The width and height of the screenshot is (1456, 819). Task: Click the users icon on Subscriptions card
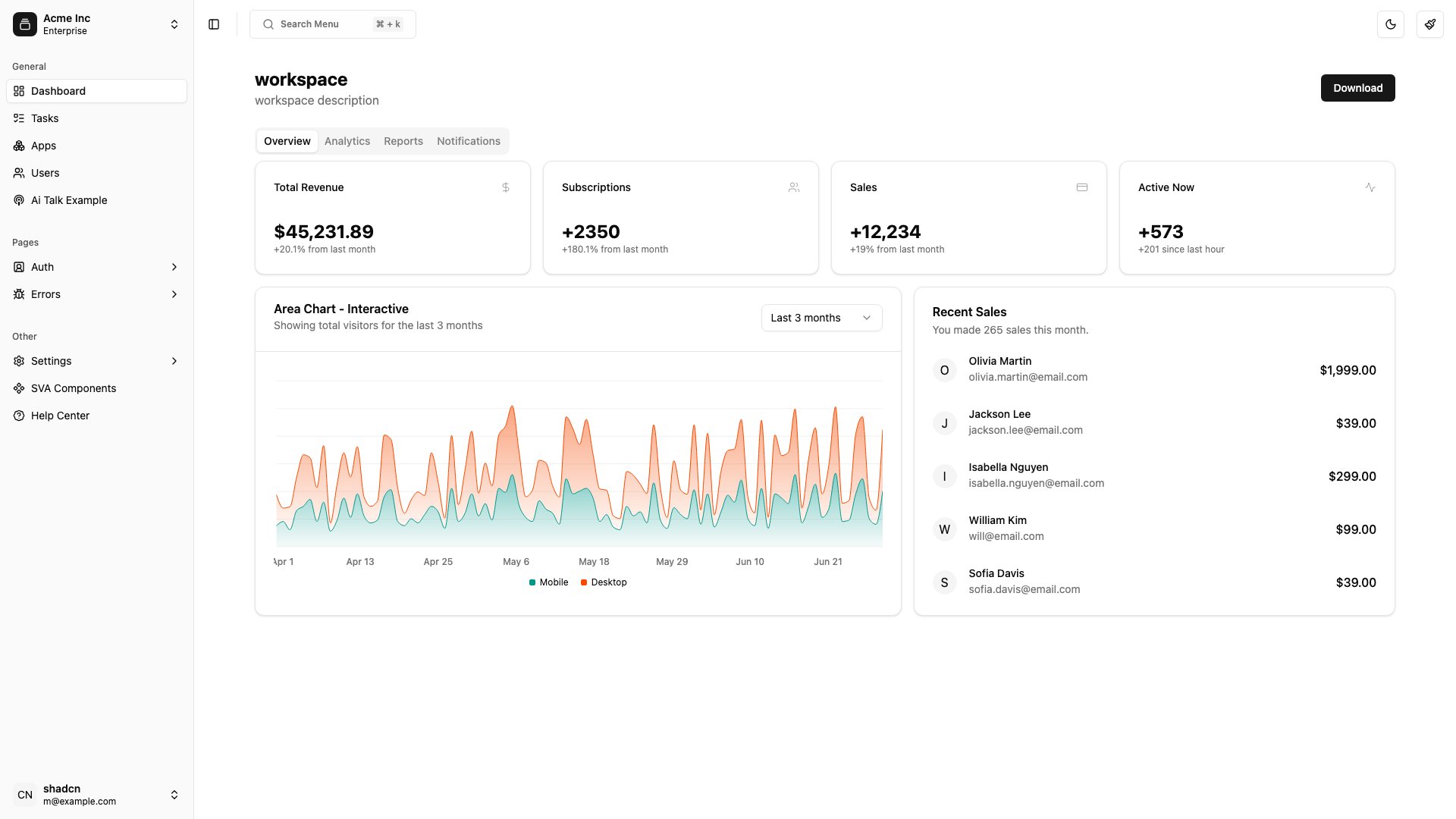click(x=793, y=187)
